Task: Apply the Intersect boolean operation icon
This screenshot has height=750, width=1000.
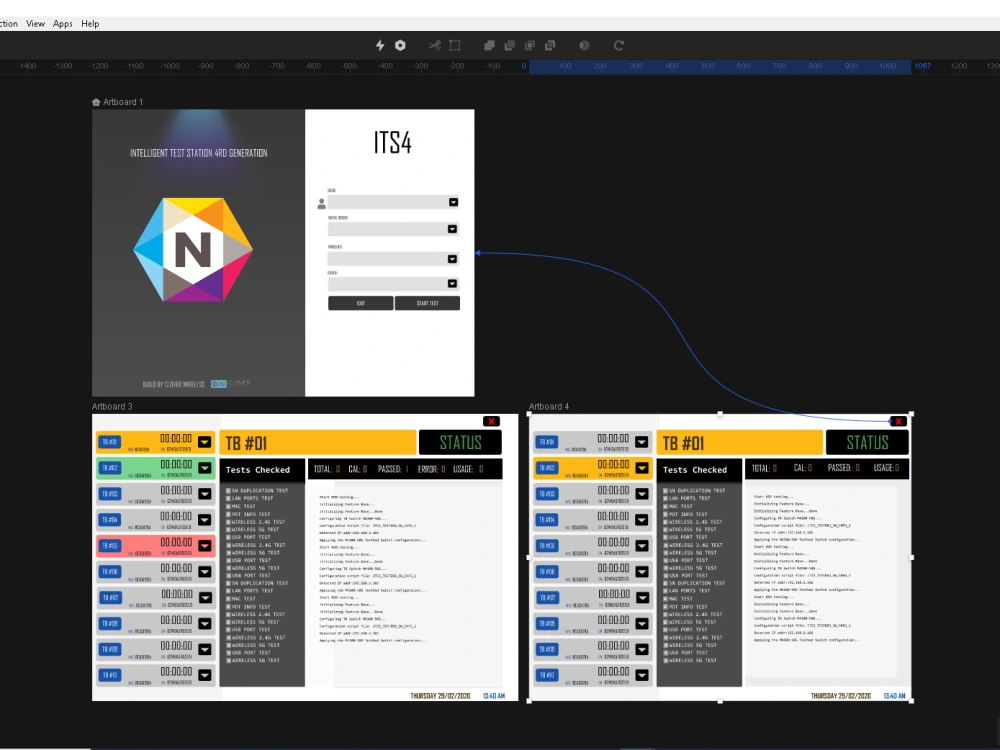Action: point(529,45)
